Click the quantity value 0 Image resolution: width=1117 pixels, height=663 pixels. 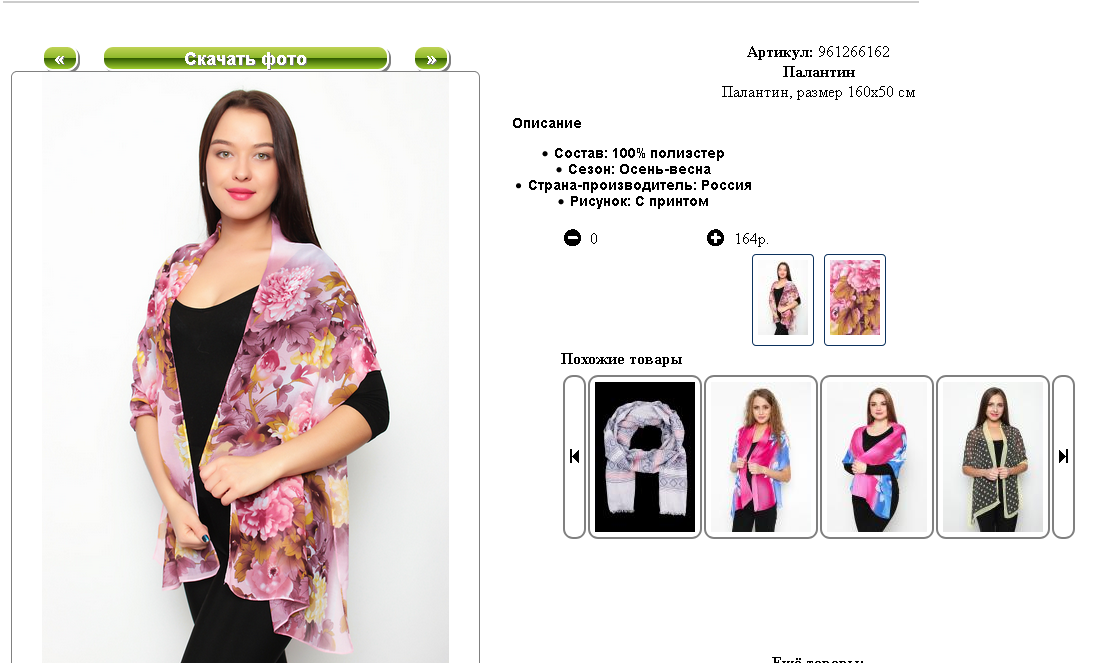[594, 239]
